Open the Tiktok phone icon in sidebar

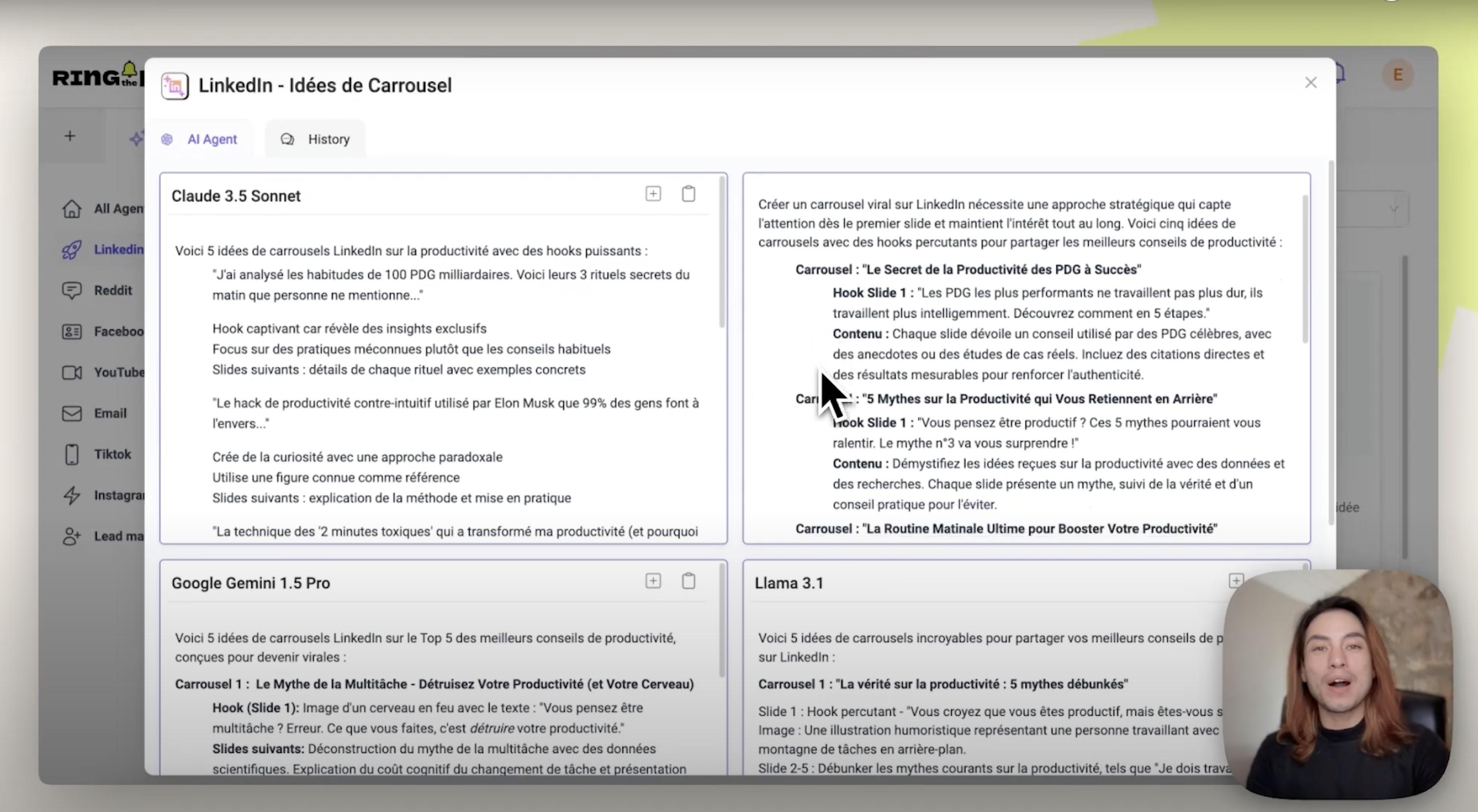pyautogui.click(x=72, y=454)
